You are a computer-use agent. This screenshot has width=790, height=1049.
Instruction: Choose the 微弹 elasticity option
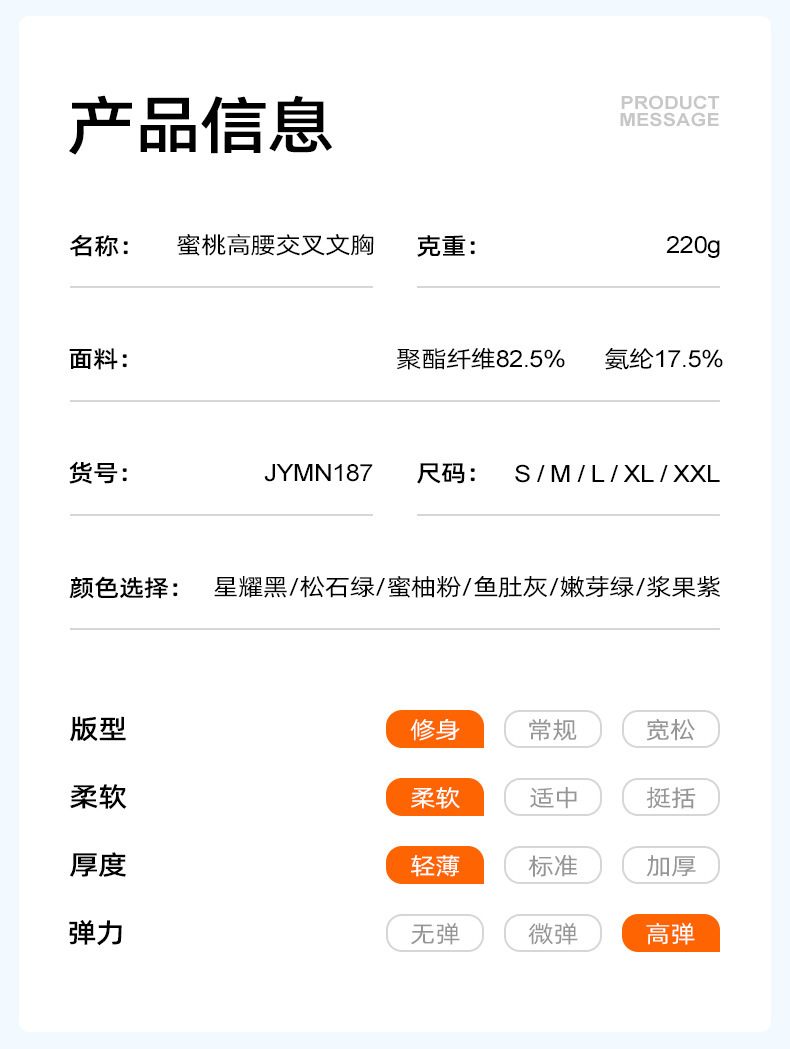click(x=553, y=933)
